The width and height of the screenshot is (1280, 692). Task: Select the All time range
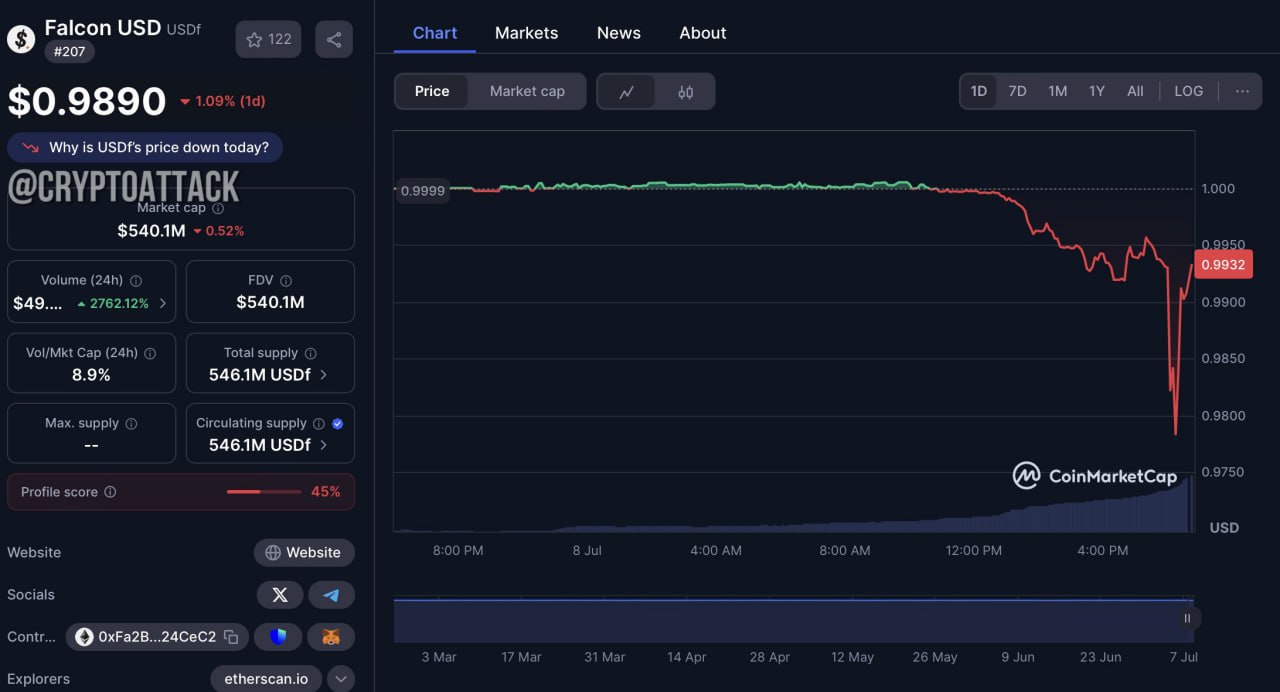1135,91
